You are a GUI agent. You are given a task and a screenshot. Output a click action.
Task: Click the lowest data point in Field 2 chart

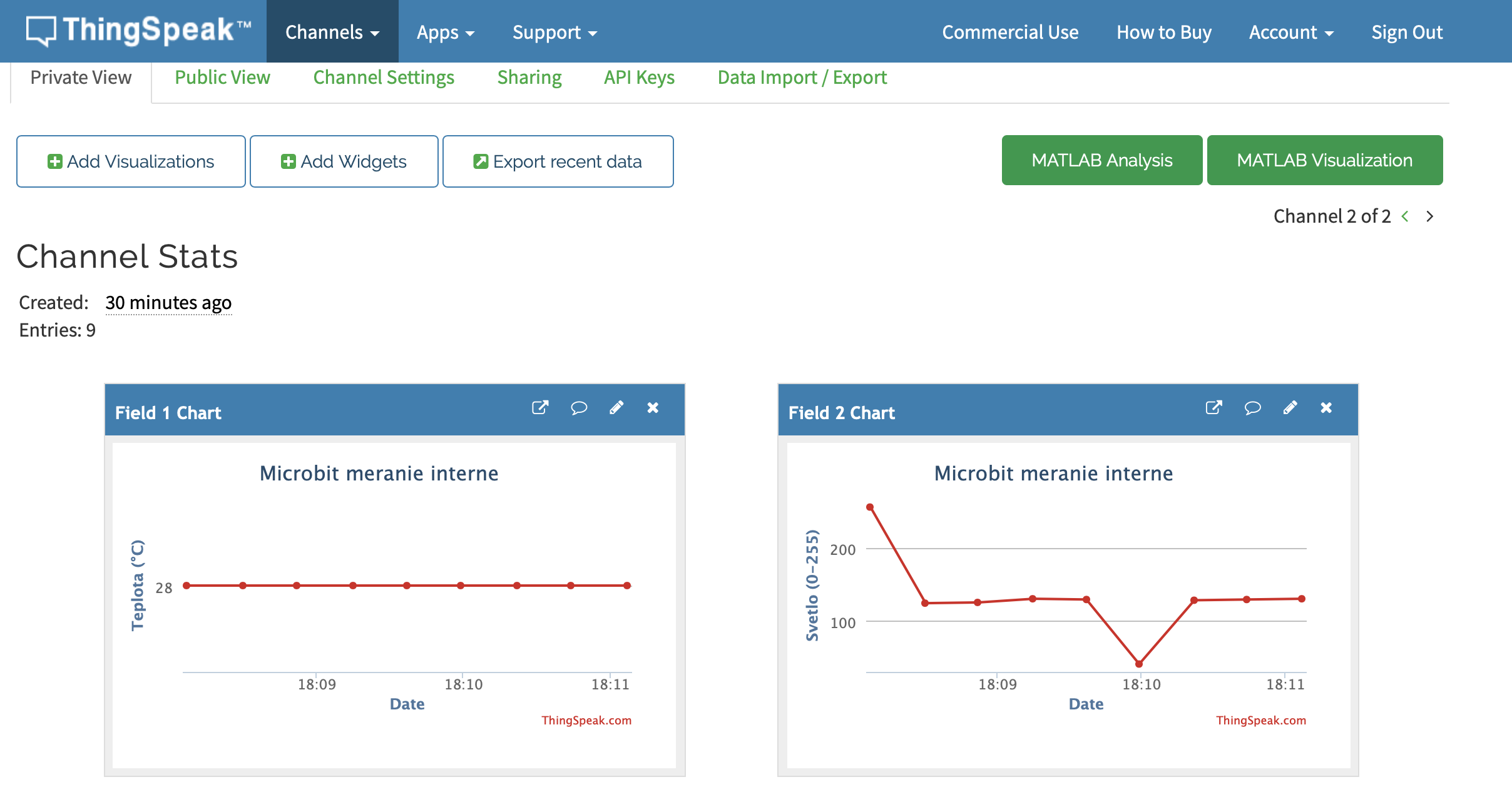click(1139, 664)
